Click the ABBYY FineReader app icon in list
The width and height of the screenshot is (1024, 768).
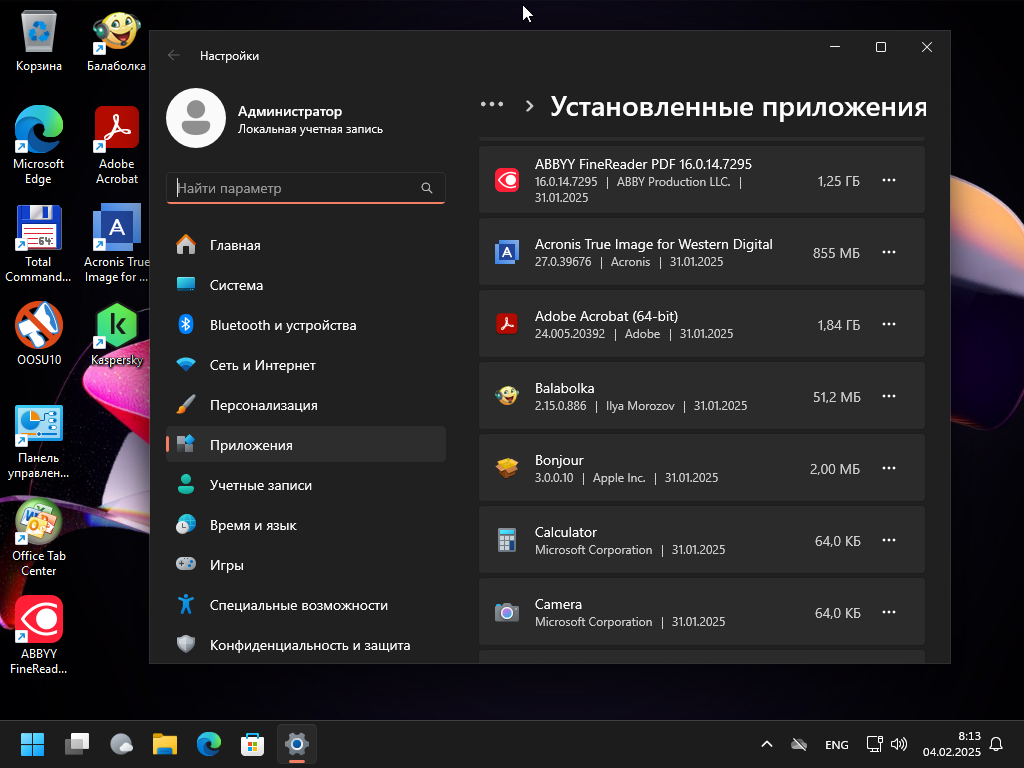(x=507, y=180)
